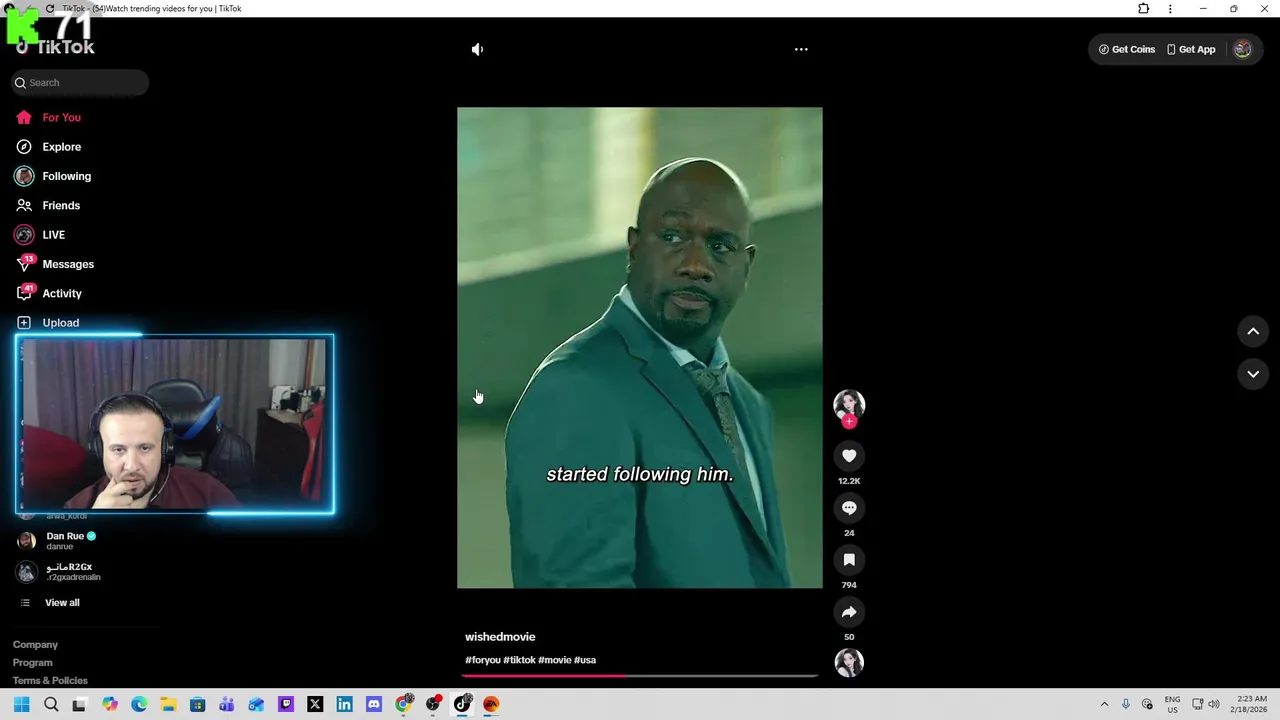Image resolution: width=1280 pixels, height=720 pixels.
Task: Click the #foryou hashtag
Action: pos(483,660)
